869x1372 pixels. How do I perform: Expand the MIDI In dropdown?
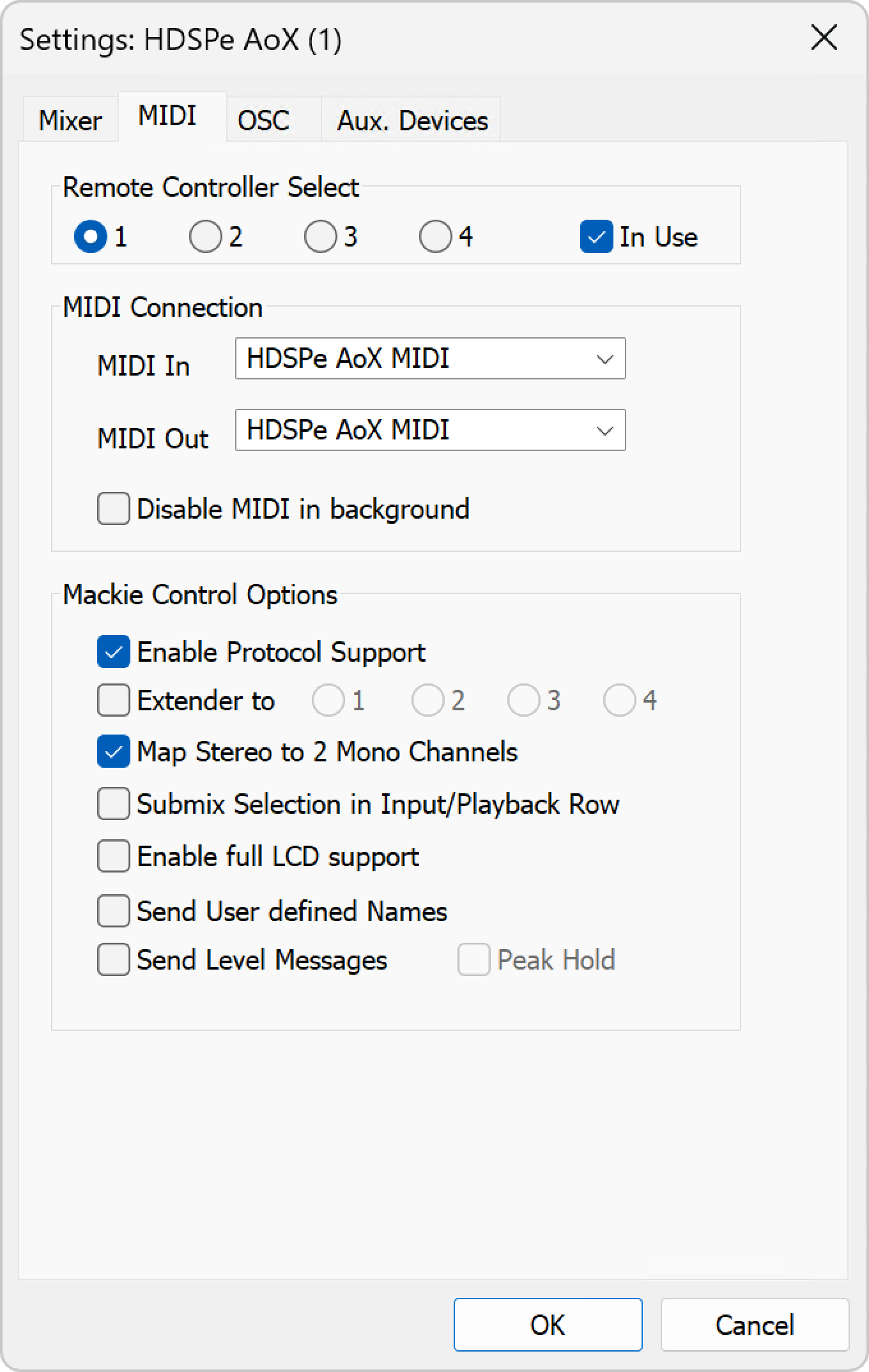(x=430, y=358)
